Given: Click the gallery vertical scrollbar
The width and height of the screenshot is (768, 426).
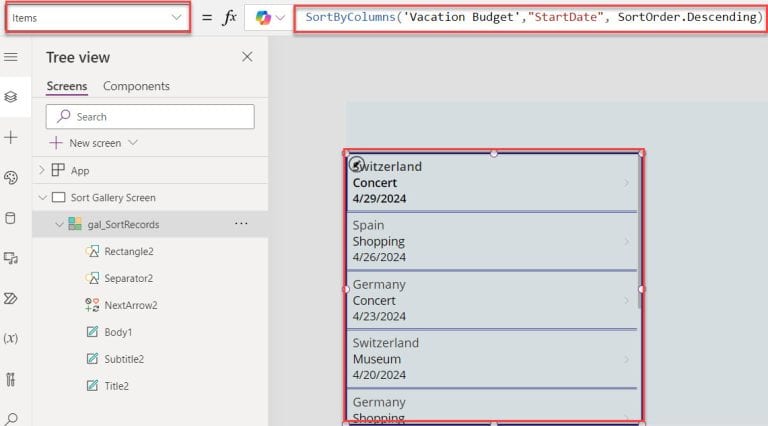Looking at the screenshot, I should tap(639, 233).
